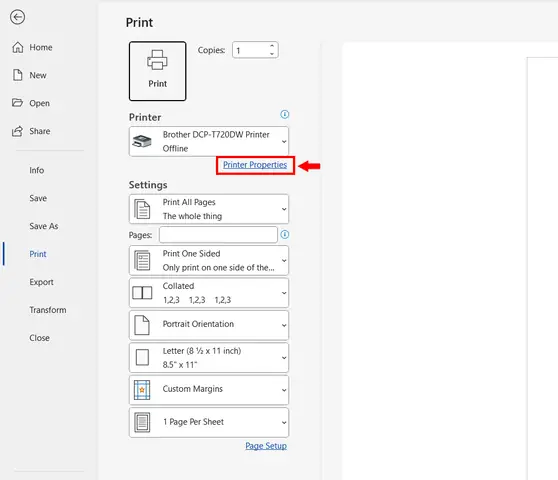
Task: Expand the Print All Pages dropdown
Action: point(209,209)
